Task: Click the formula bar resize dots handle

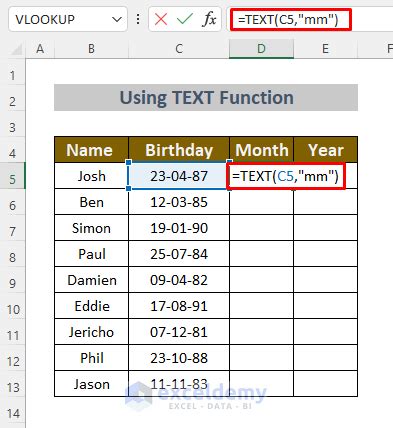Action: point(138,19)
